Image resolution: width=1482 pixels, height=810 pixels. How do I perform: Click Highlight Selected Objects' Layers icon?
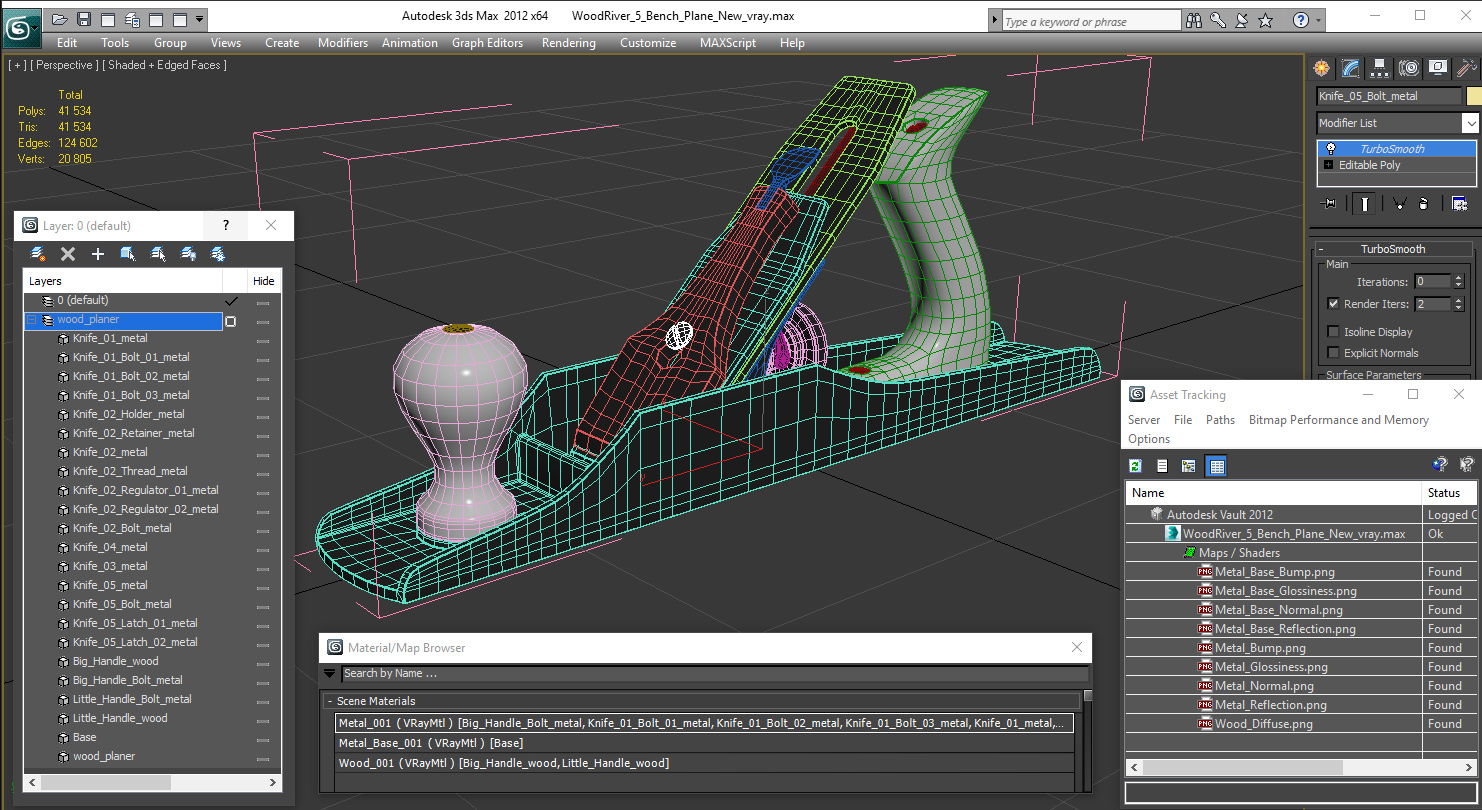(158, 254)
